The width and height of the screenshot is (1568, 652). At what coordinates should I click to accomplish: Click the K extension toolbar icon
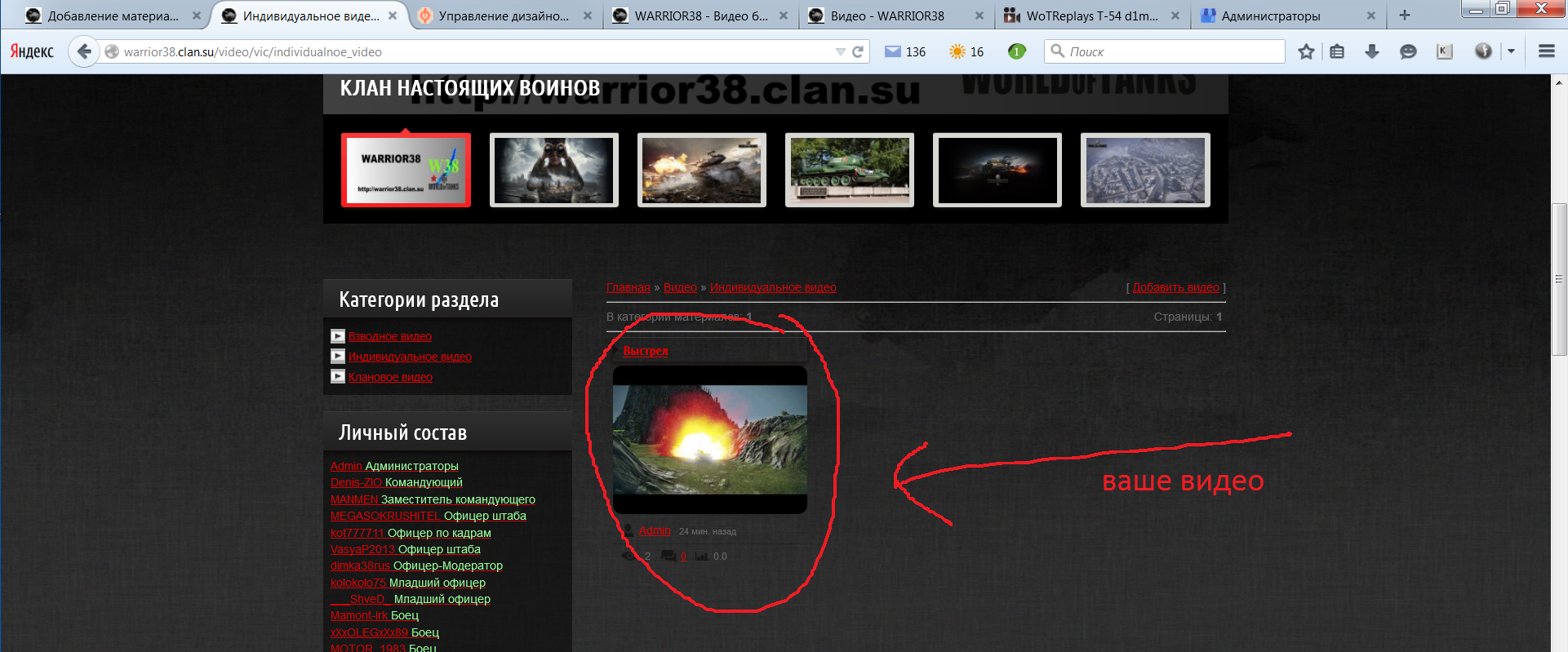pos(1444,51)
